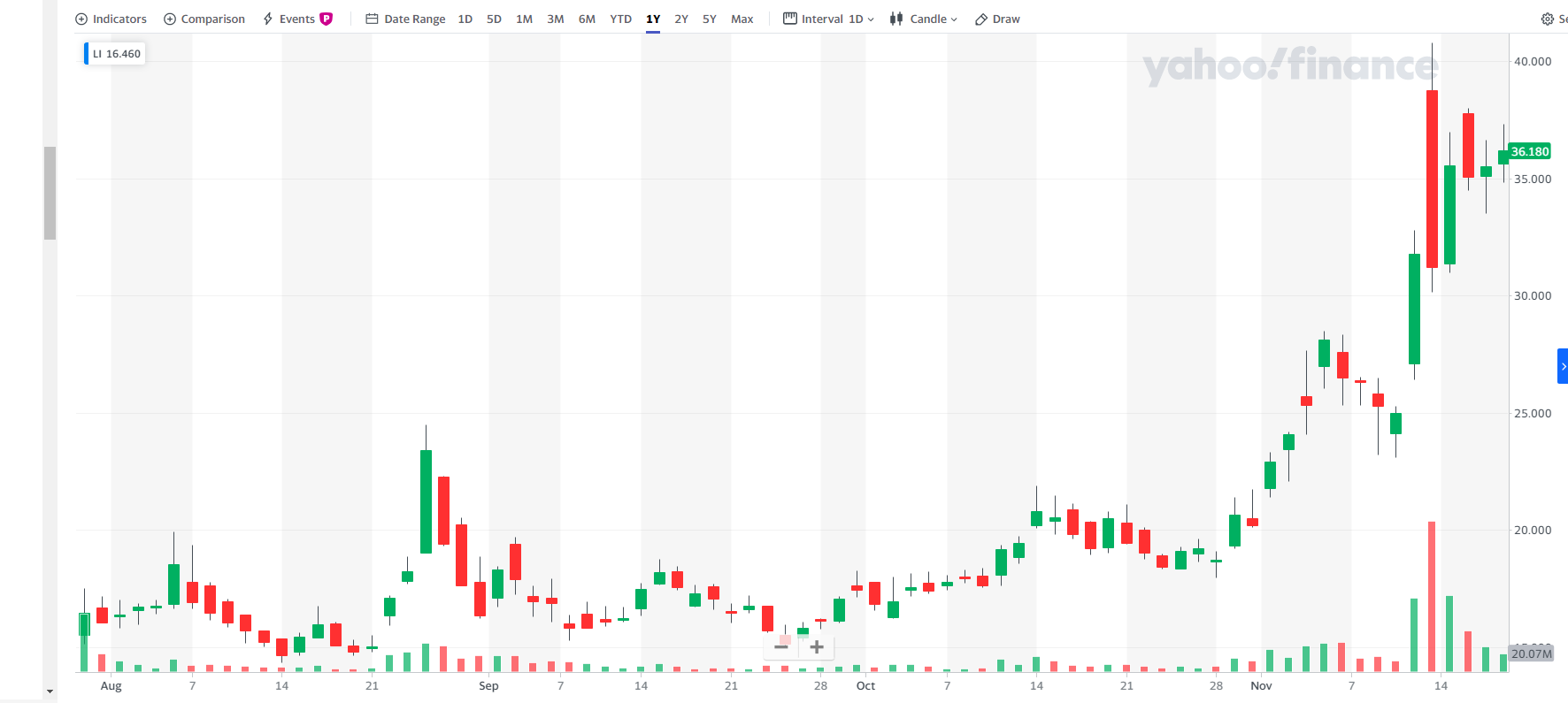Click the Candle chart type icon
Viewport: 1568px width, 703px height.
896,19
